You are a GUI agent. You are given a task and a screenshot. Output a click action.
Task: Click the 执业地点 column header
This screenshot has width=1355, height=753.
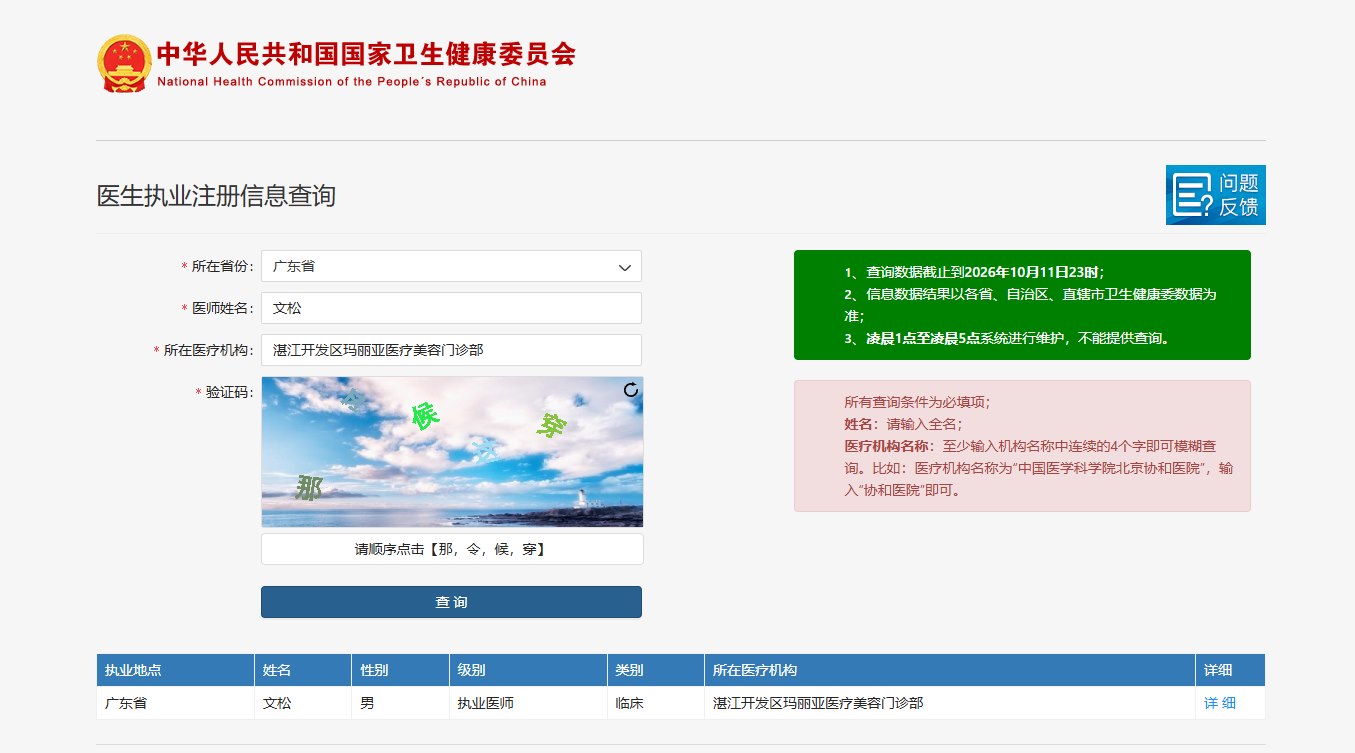coord(175,670)
